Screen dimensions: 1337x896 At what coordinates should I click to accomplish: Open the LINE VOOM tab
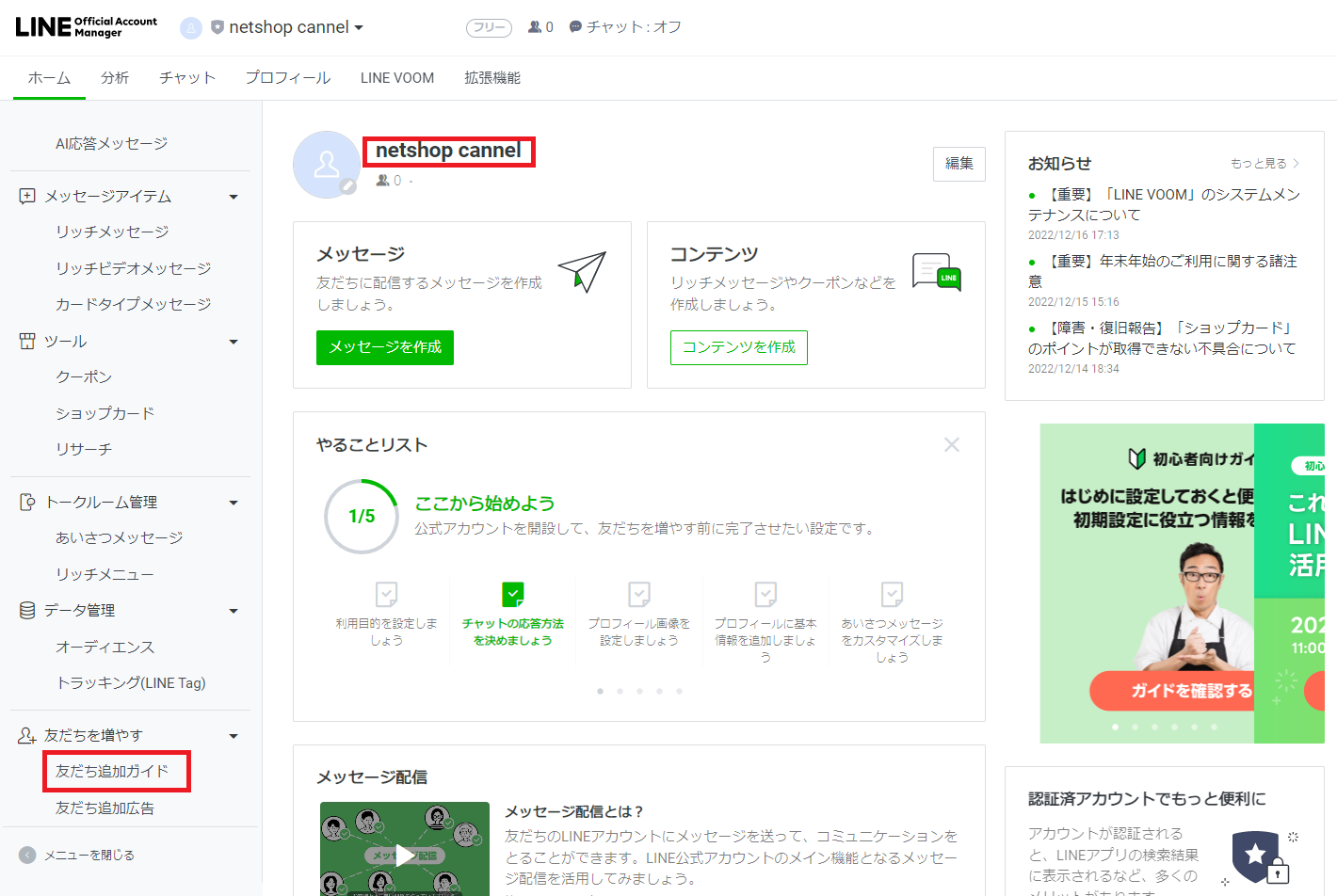pyautogui.click(x=397, y=78)
